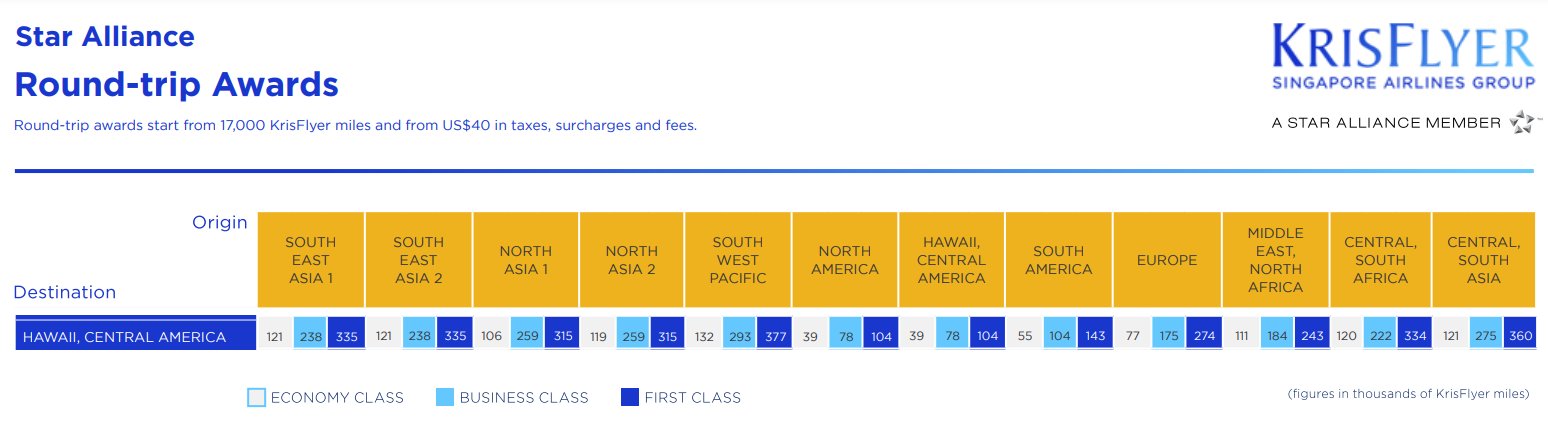Viewport: 1548px width, 433px height.
Task: Select the Europe origin header
Action: pos(1167,260)
